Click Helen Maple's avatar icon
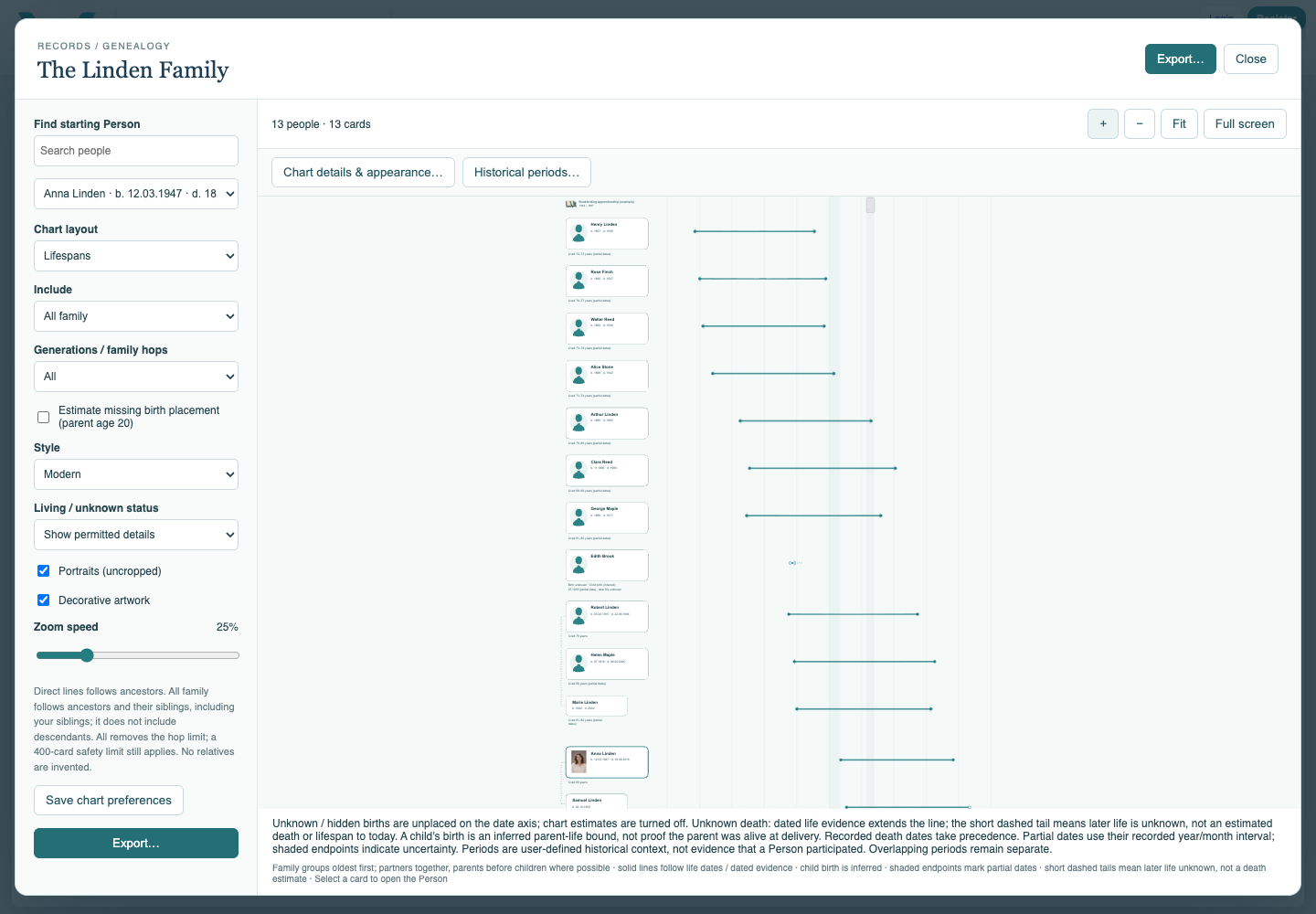1316x914 pixels. (x=578, y=664)
